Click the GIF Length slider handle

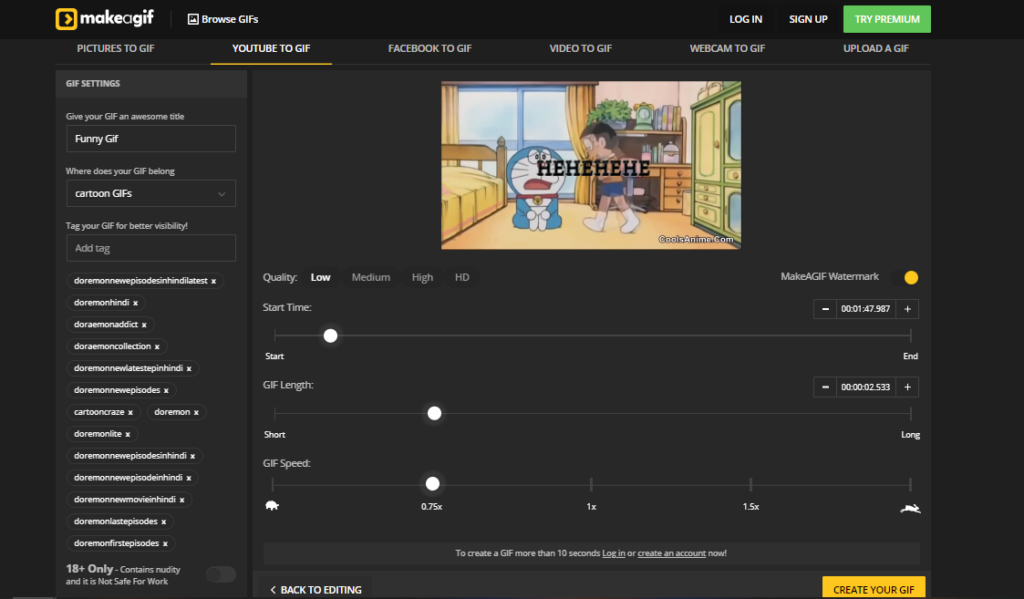434,413
